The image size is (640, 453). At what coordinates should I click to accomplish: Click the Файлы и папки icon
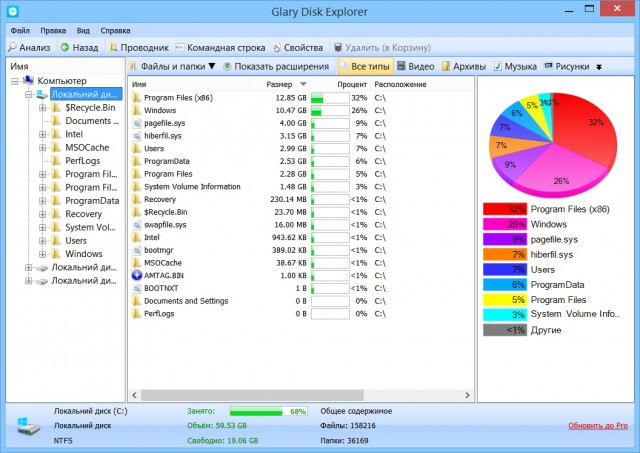133,66
